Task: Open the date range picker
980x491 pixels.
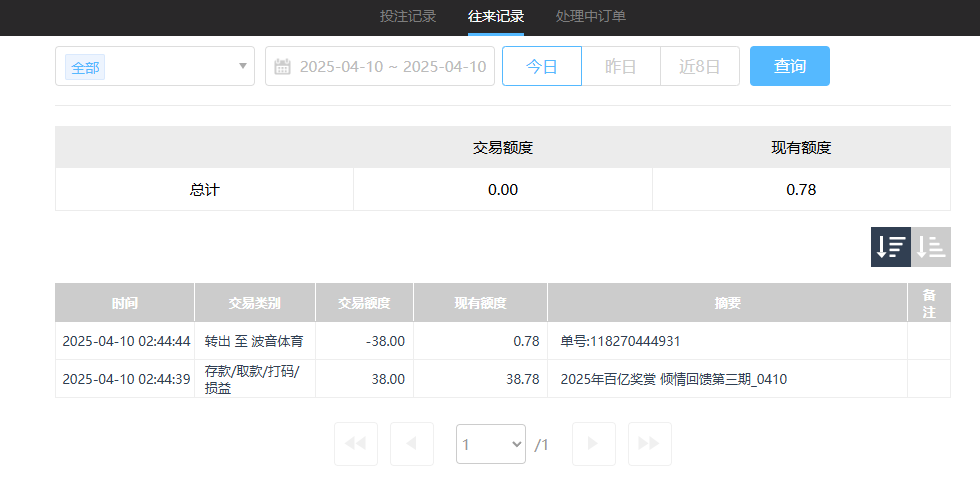Action: tap(392, 67)
